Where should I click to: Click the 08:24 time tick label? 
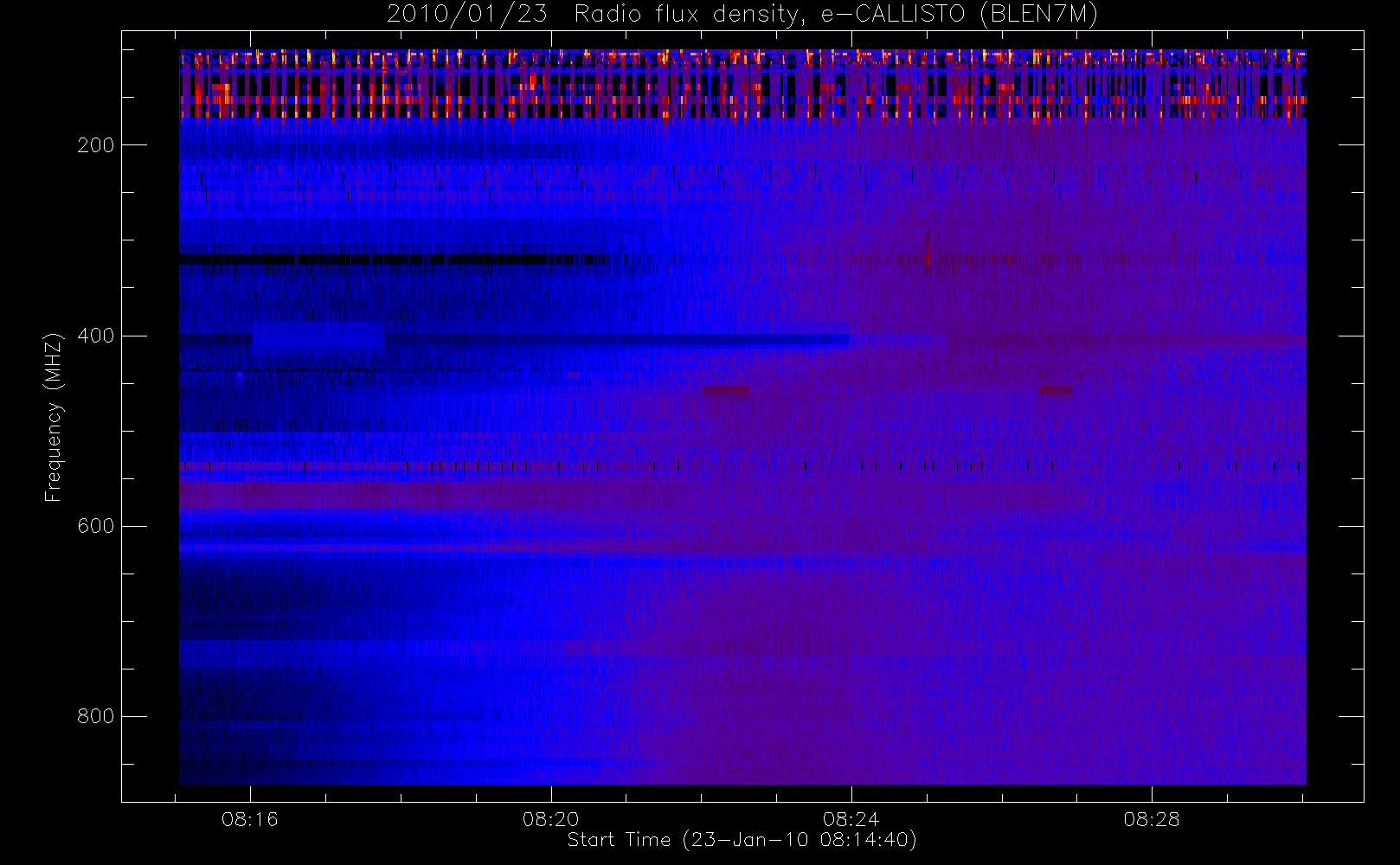851,819
